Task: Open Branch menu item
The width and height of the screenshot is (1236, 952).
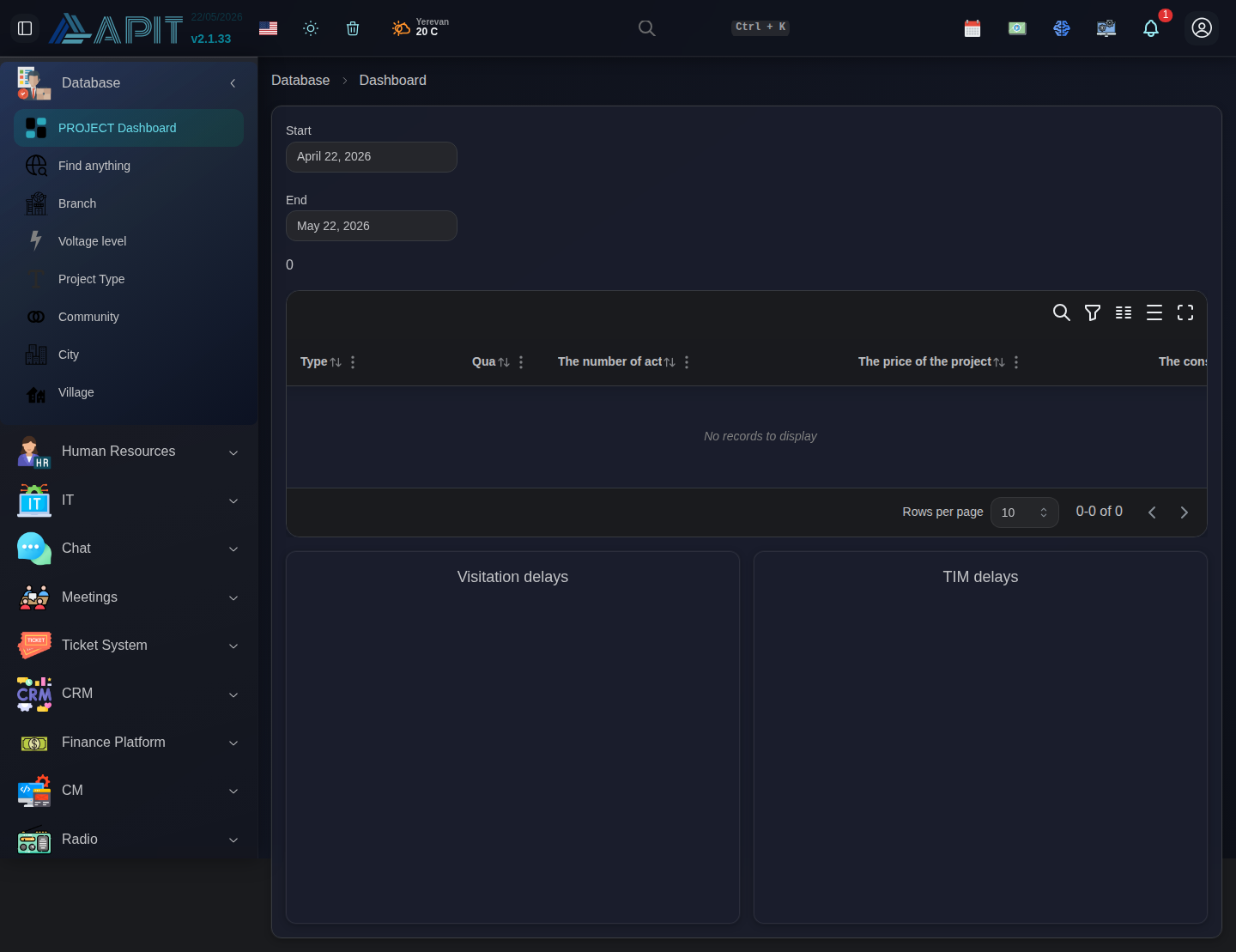Action: click(129, 203)
